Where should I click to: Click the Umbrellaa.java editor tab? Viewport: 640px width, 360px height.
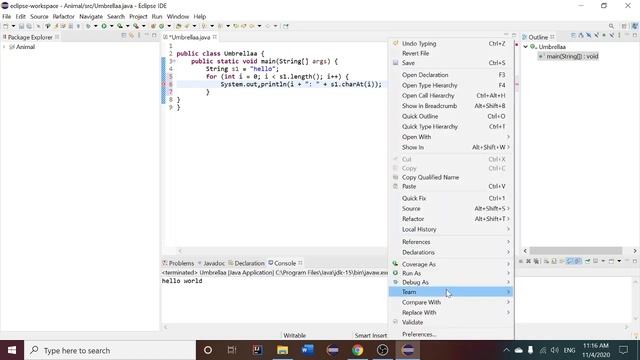pos(191,37)
